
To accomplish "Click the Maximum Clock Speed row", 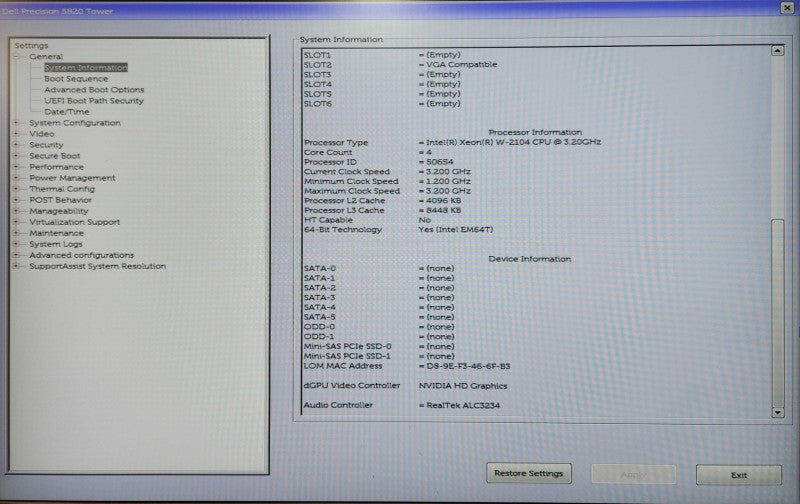I will pos(387,191).
